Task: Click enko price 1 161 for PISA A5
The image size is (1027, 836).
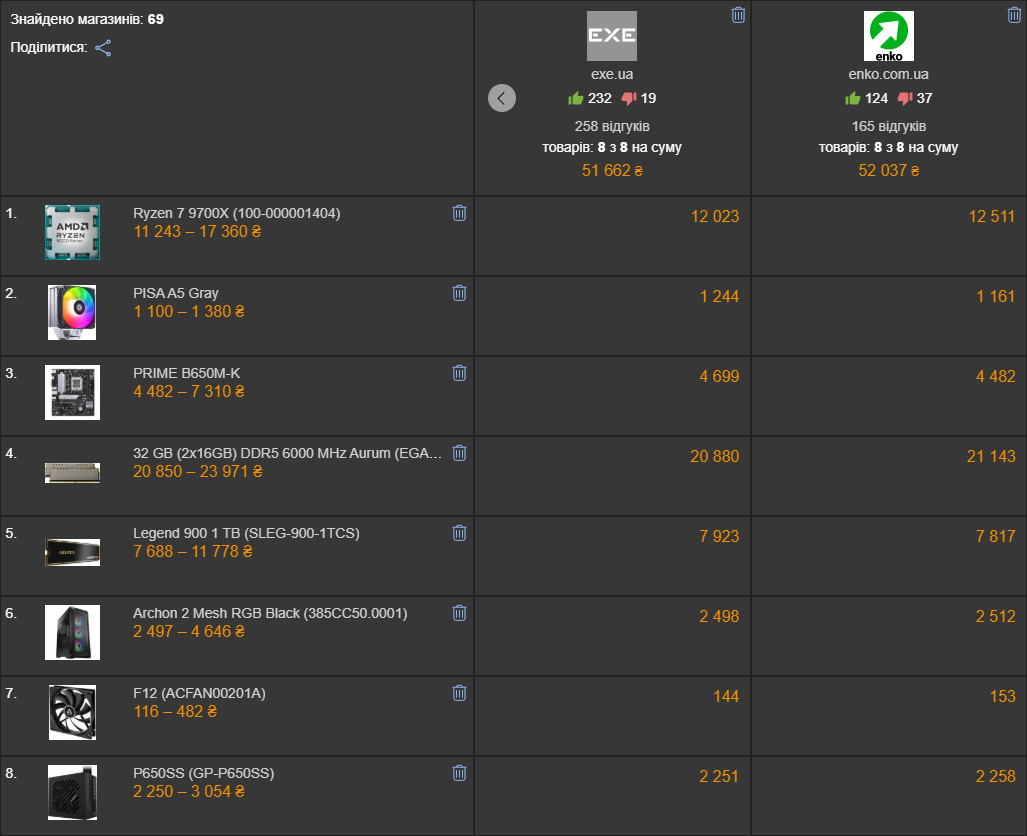Action: [996, 296]
